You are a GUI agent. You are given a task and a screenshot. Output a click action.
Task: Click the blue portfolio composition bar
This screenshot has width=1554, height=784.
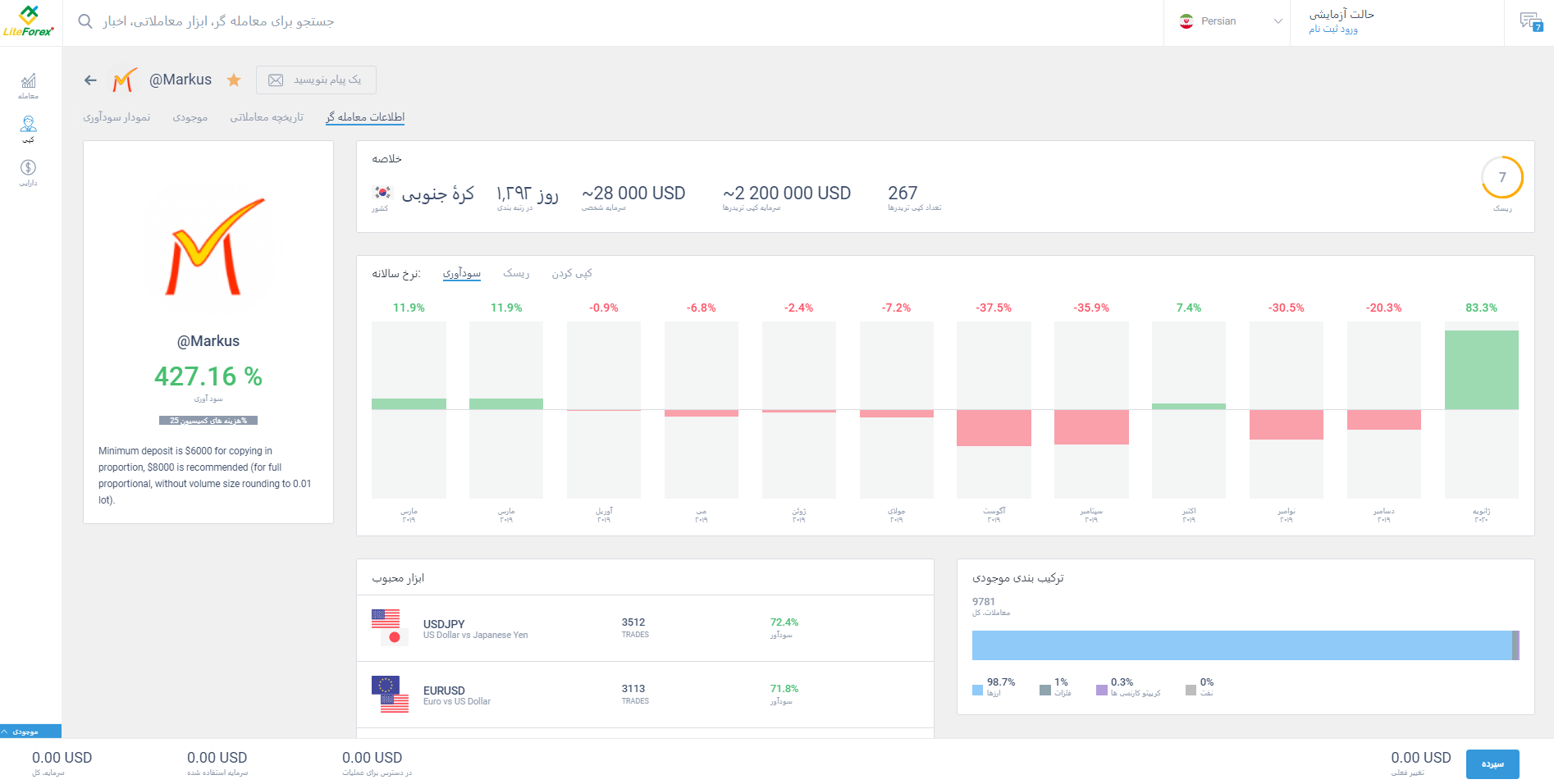tap(1242, 645)
